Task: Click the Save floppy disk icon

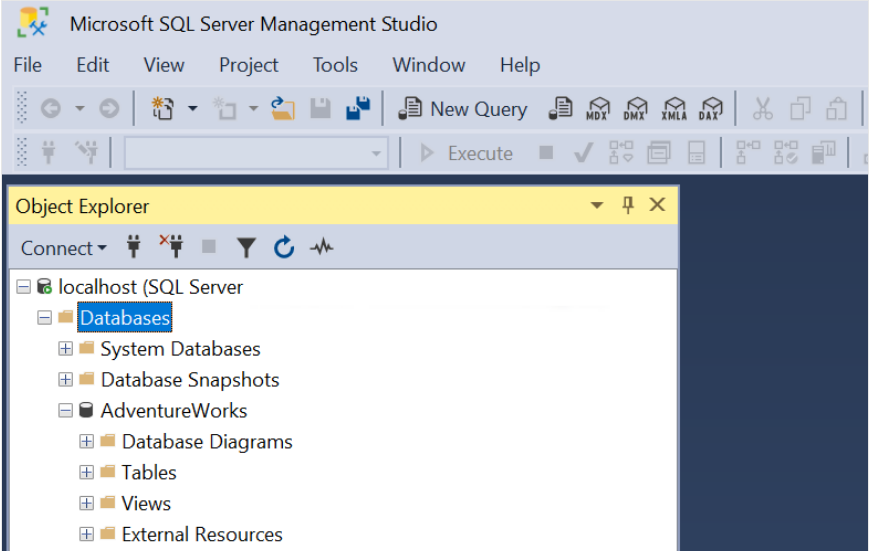Action: pos(320,108)
